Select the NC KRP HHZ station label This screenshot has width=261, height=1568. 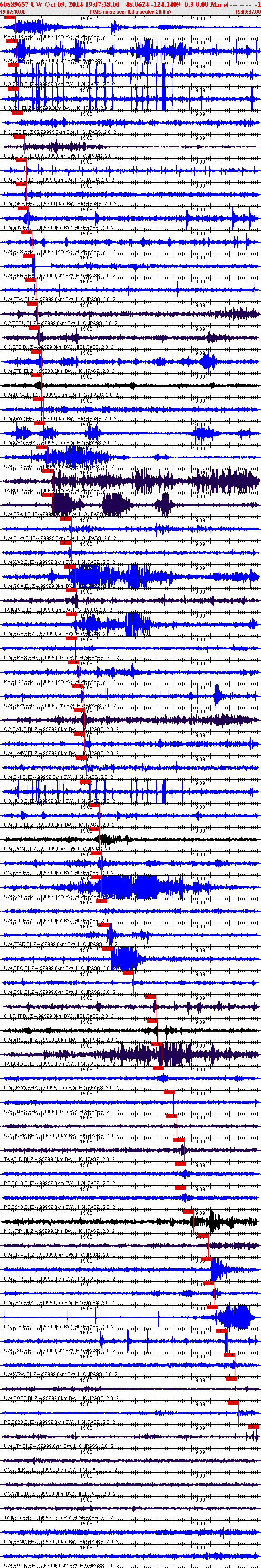coord(60,1231)
